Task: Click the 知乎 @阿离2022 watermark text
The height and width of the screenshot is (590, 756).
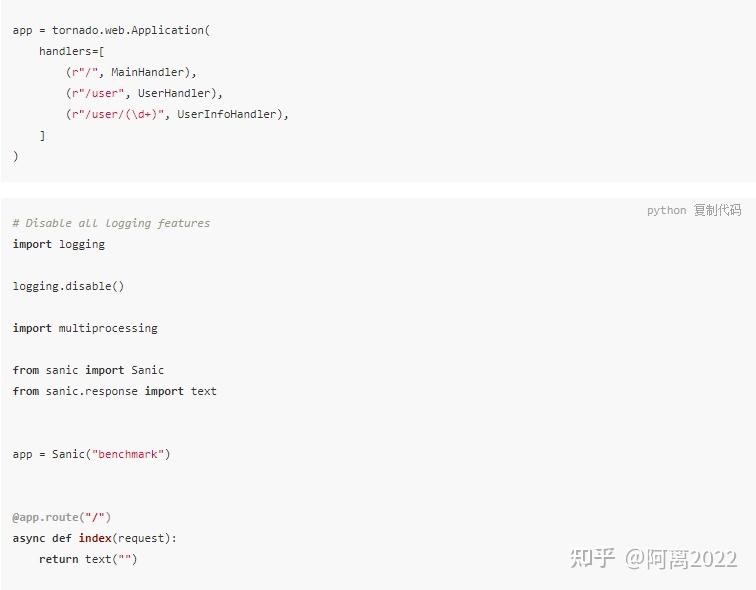Action: click(x=653, y=559)
